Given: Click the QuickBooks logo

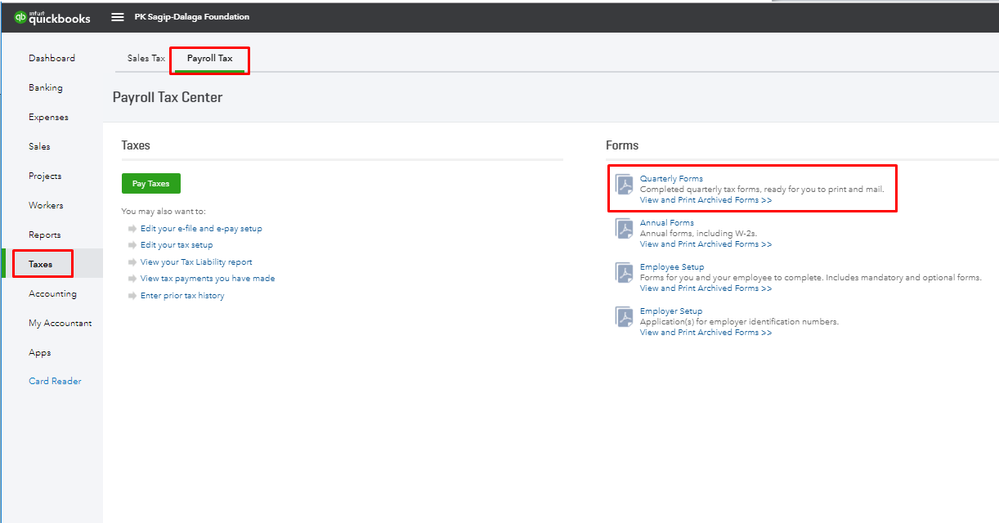Looking at the screenshot, I should 52,17.
